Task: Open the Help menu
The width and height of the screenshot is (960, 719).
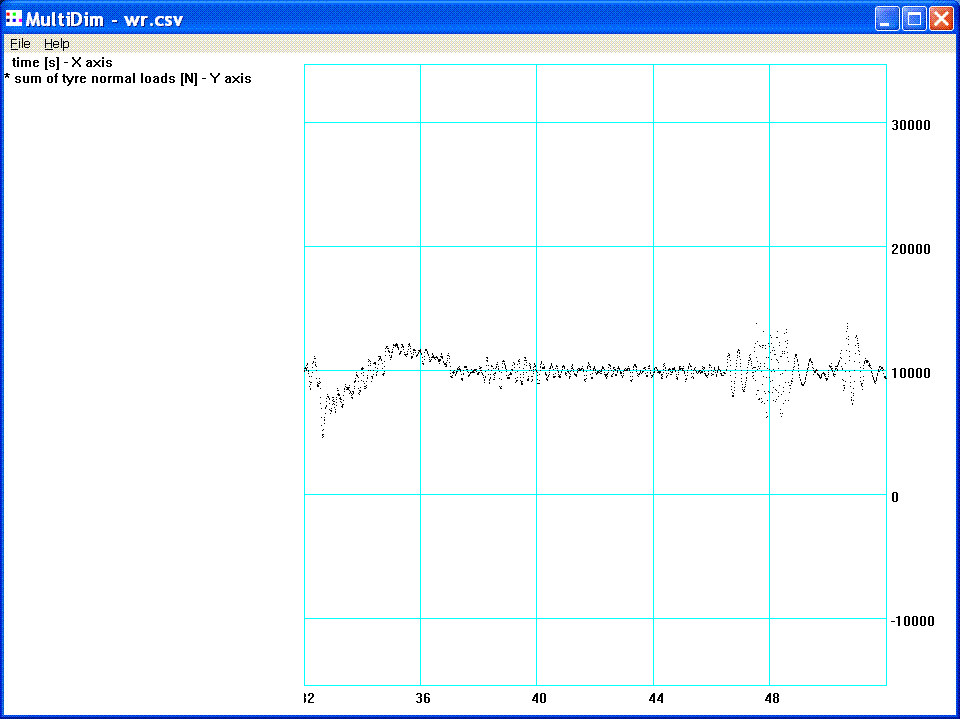Action: 56,43
